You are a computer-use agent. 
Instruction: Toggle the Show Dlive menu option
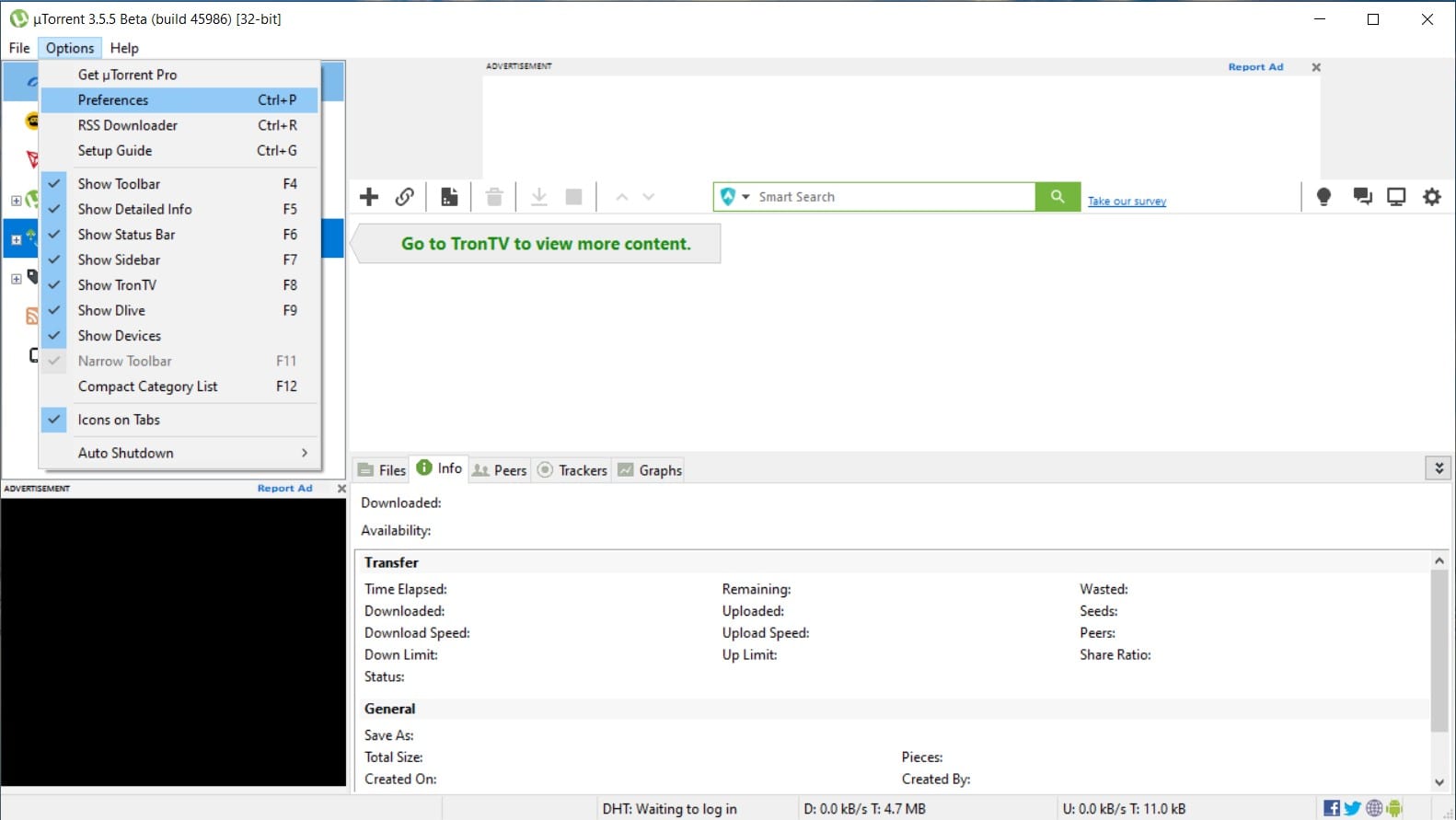[179, 310]
